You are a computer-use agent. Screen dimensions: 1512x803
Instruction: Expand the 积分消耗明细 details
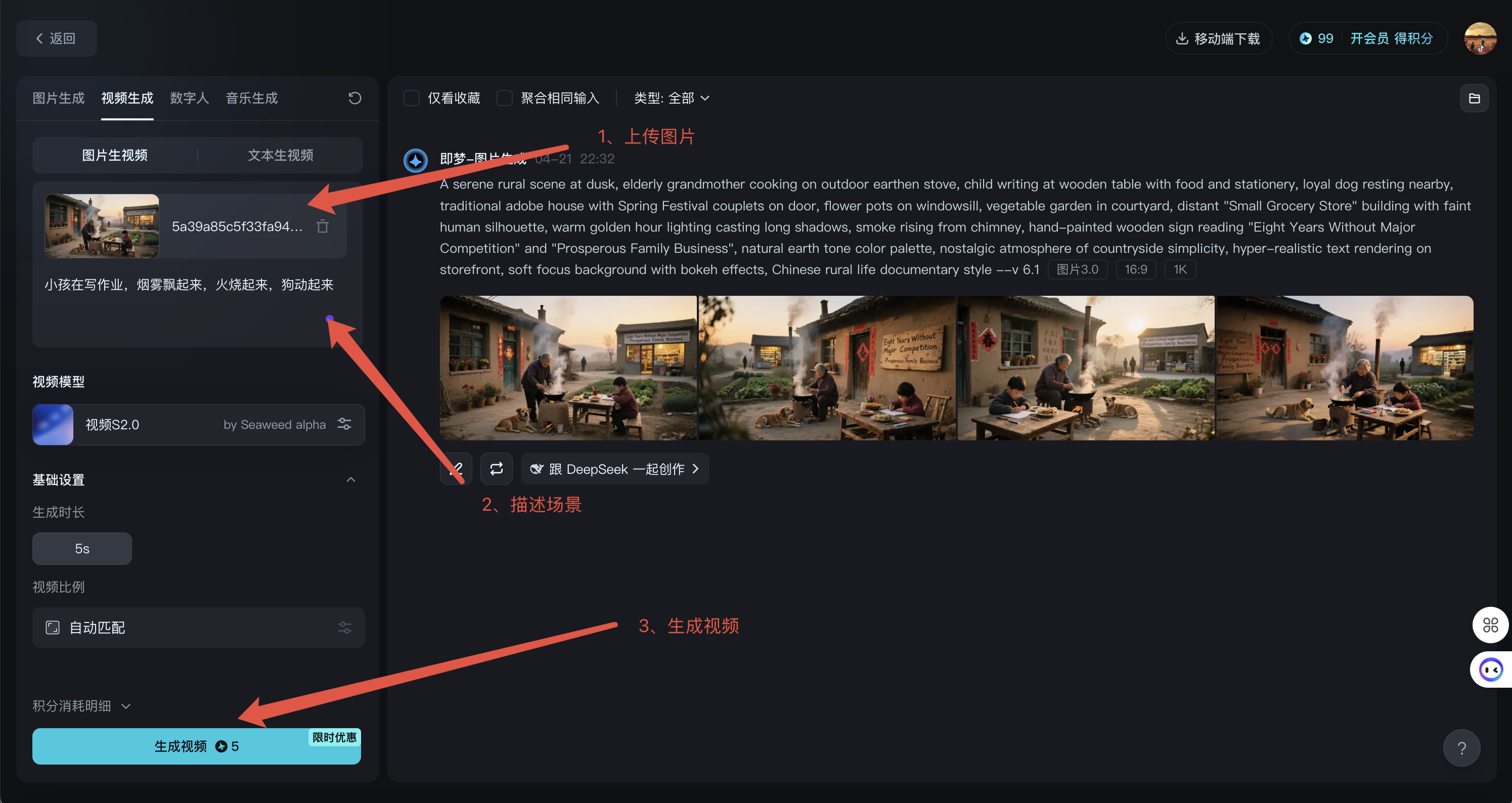[81, 705]
